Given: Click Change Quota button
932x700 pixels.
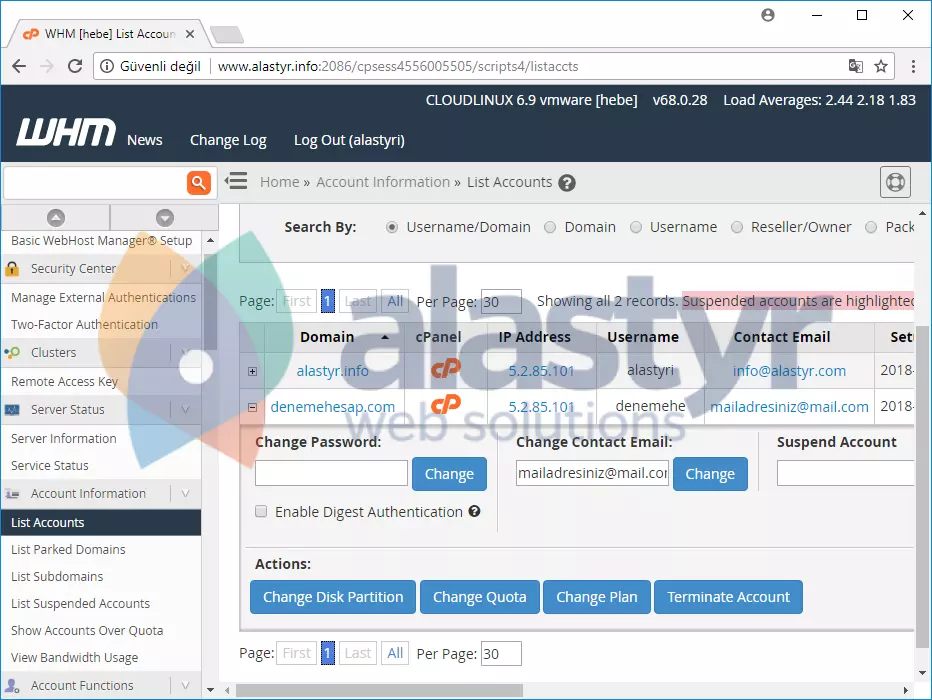Looking at the screenshot, I should point(480,597).
